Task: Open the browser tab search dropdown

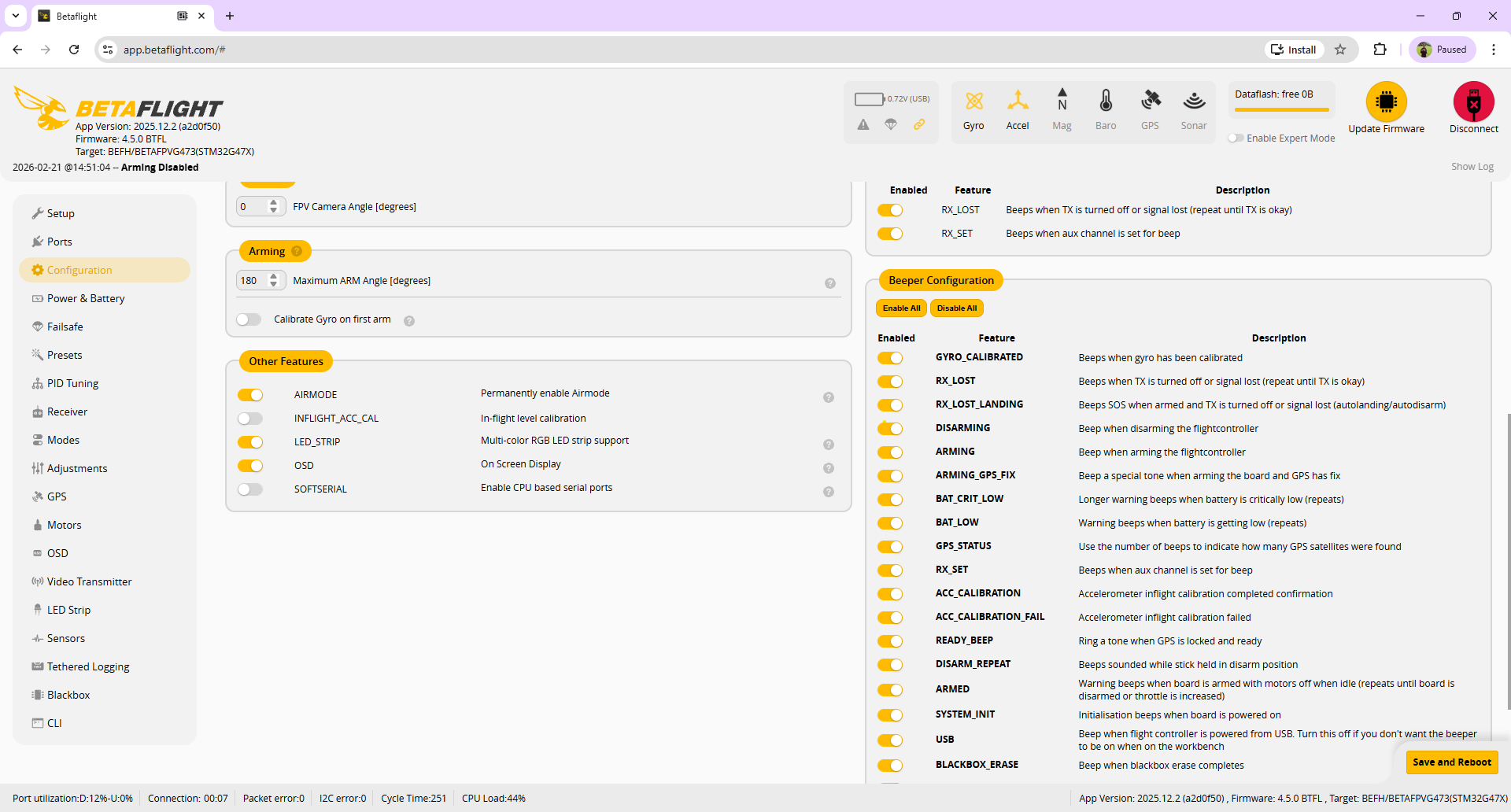Action: pos(16,16)
